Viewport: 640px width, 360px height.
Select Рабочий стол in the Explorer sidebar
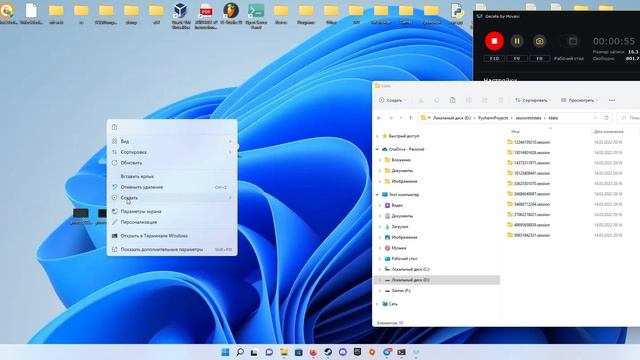click(x=404, y=258)
